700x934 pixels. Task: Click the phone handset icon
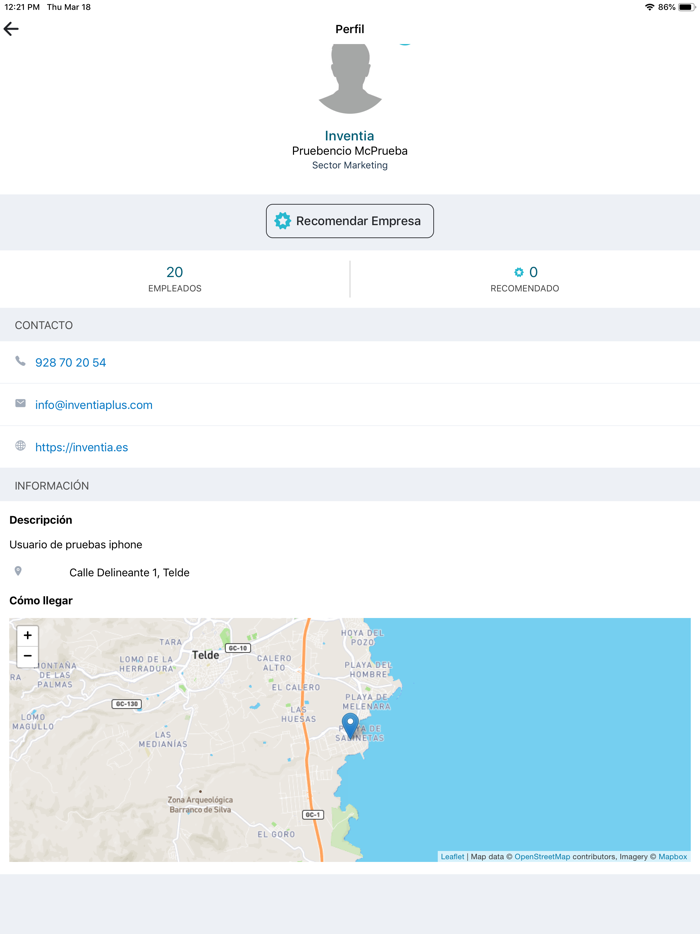(x=20, y=362)
